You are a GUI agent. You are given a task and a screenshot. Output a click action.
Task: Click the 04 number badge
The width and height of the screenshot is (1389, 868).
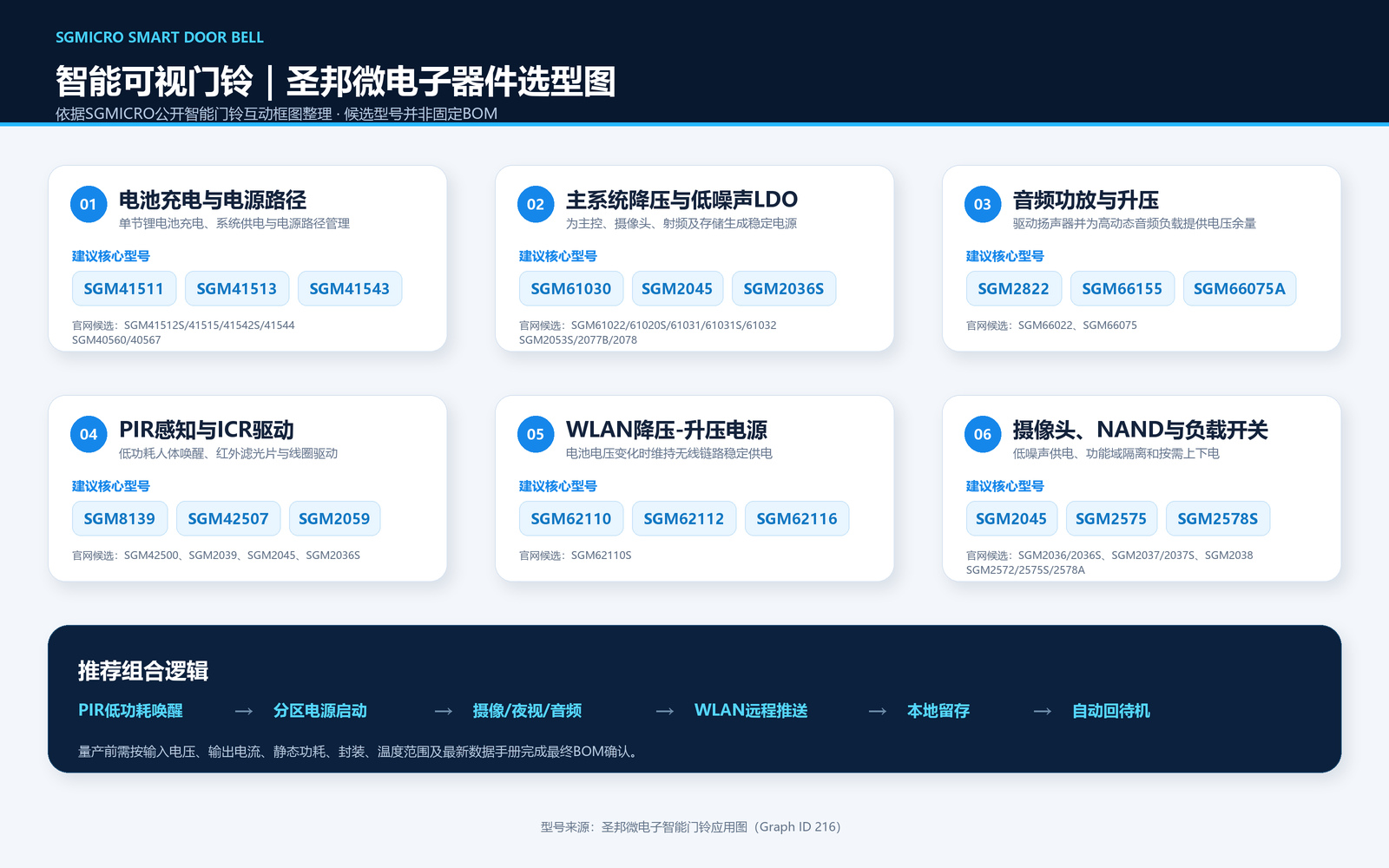(89, 435)
